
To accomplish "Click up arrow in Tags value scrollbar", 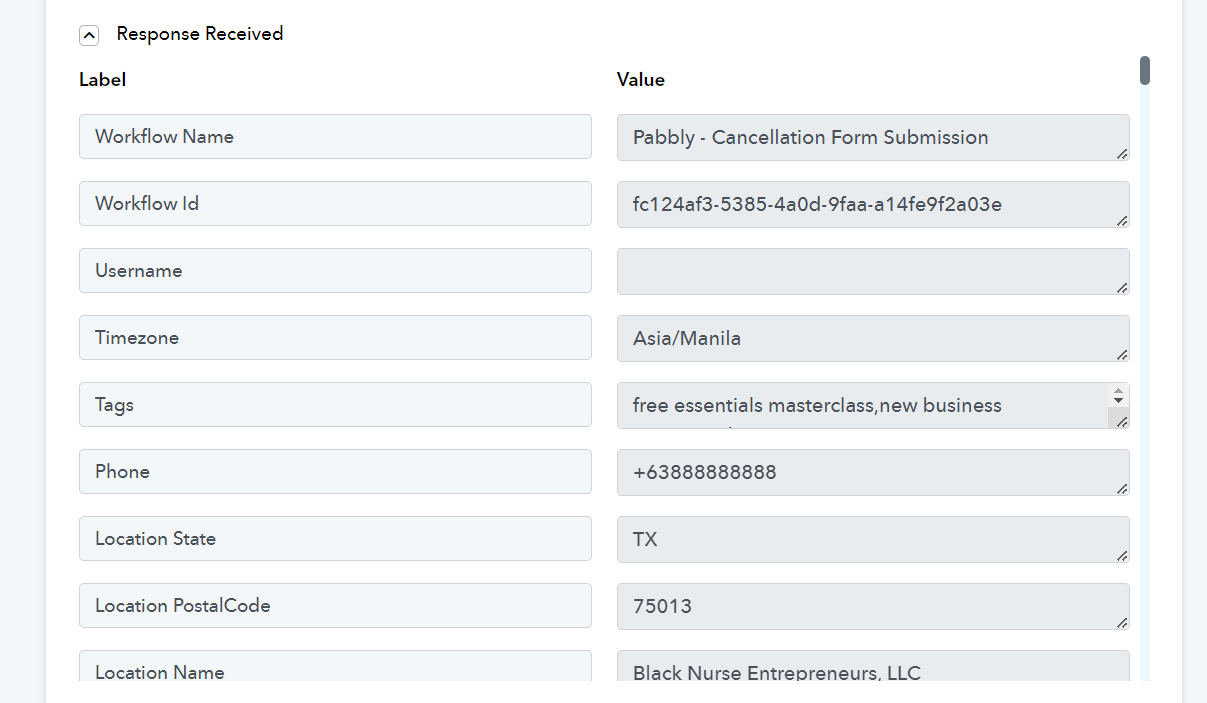I will click(x=1119, y=390).
